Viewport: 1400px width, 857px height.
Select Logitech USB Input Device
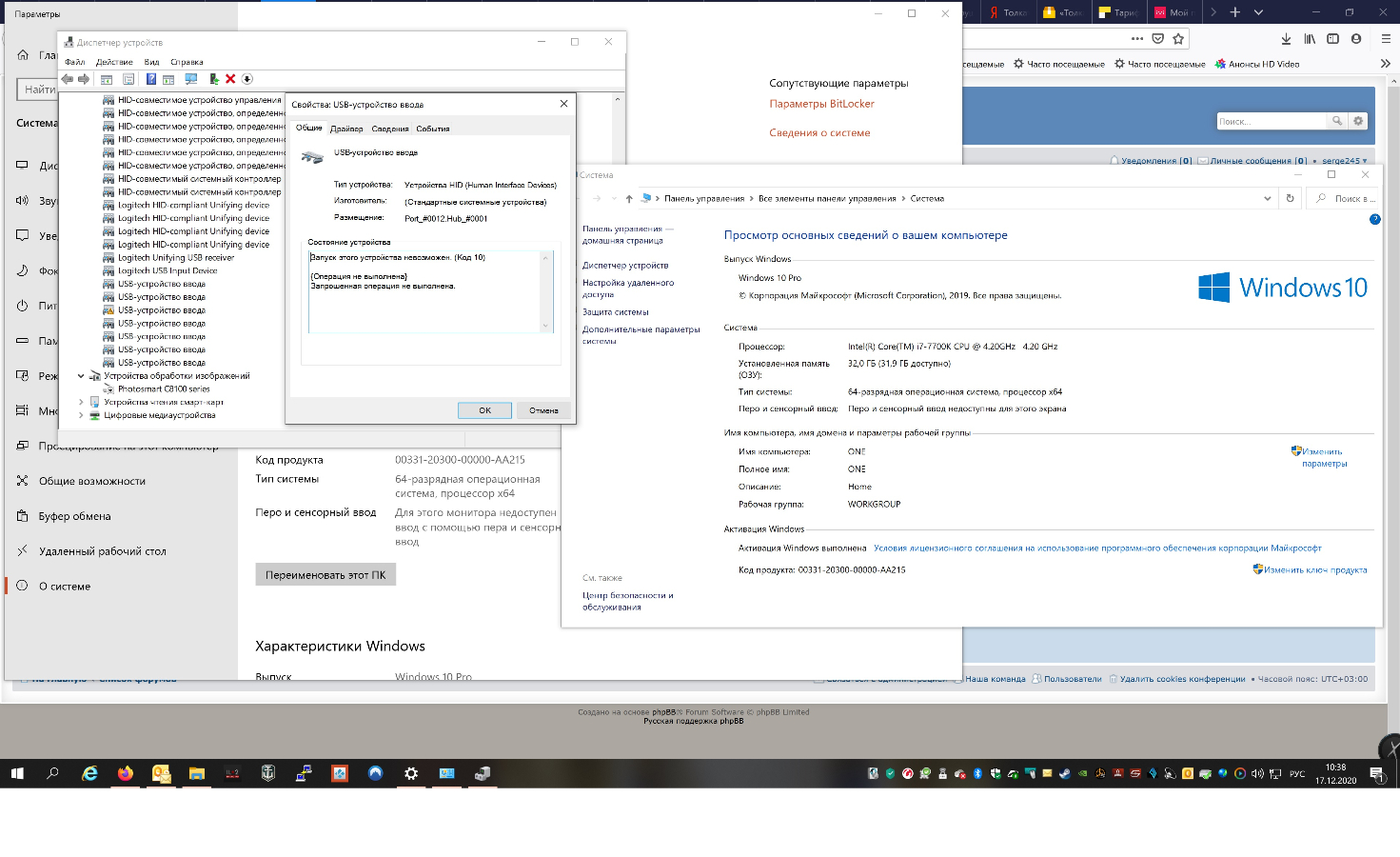(x=160, y=271)
